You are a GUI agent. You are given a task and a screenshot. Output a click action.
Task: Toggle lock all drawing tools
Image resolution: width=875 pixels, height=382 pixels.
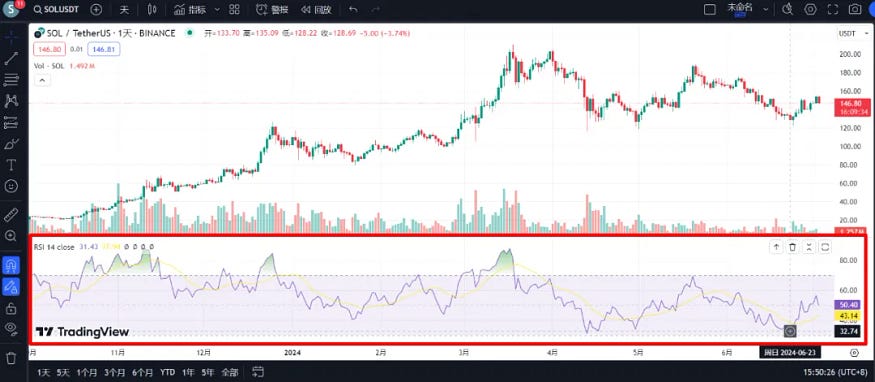[11, 308]
